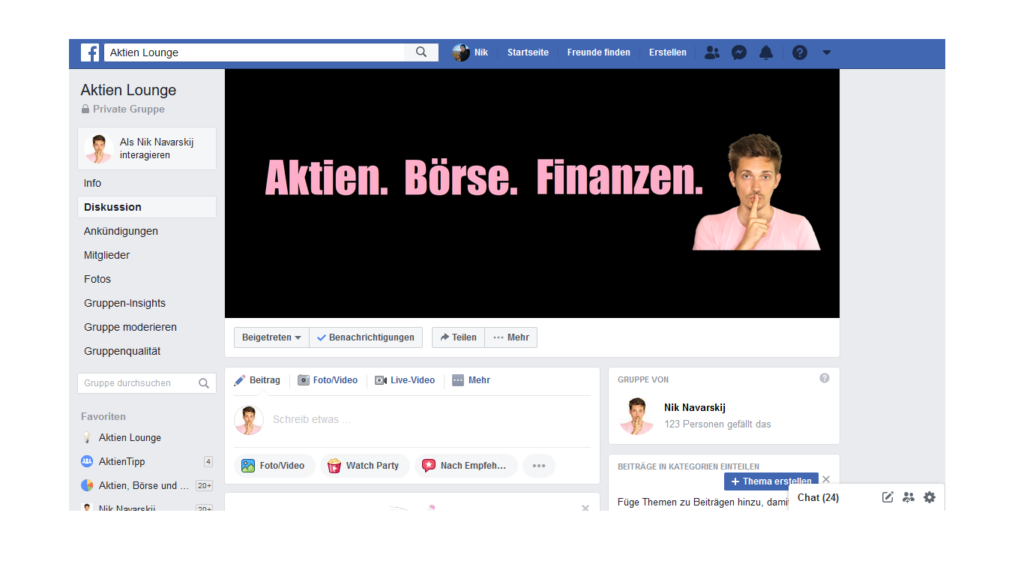Click the Aktien Lounge group title
The image size is (1024, 576).
(128, 90)
